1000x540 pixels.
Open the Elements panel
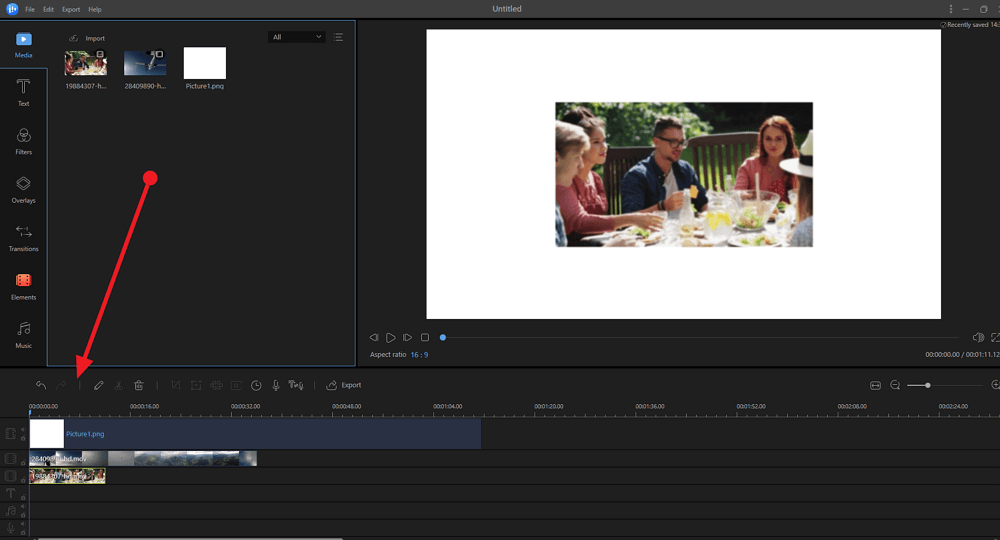click(23, 285)
